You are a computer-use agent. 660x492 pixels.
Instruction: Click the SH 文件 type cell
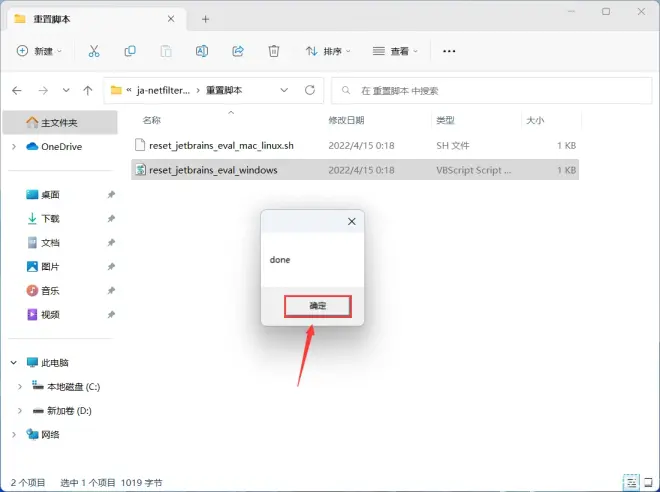coord(452,146)
